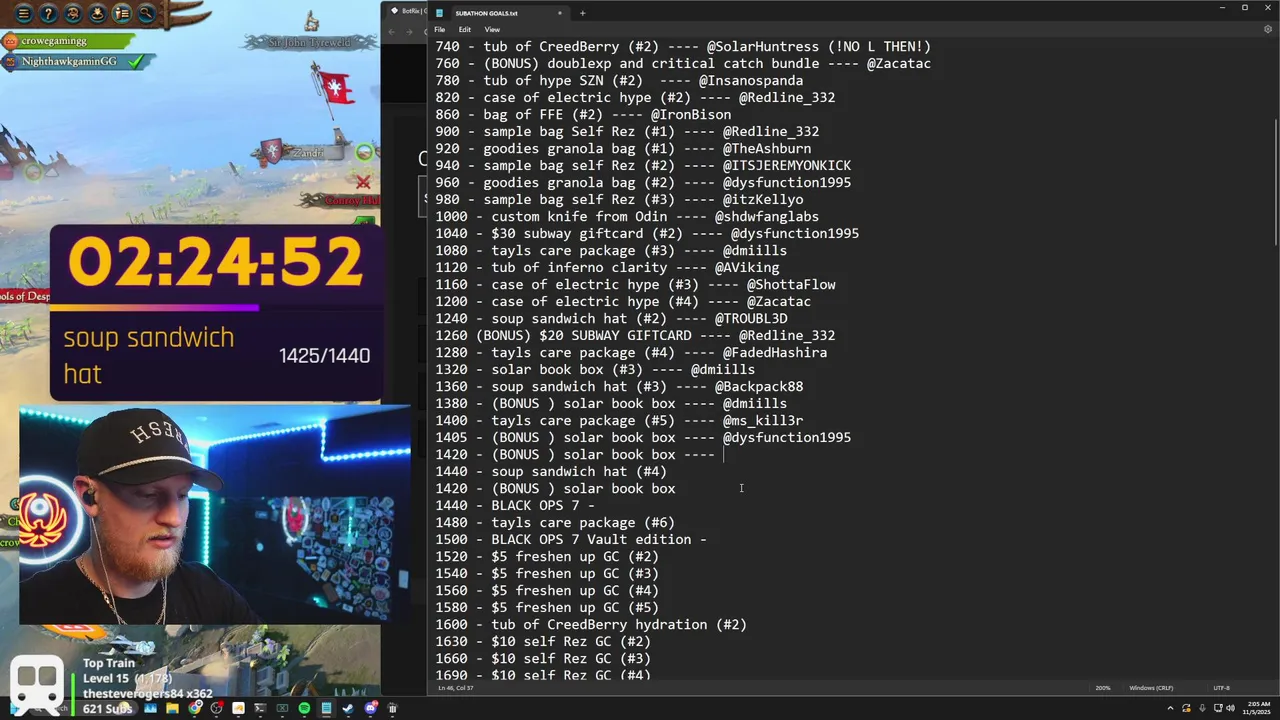1280x720 pixels.
Task: Click '1580 - $5 freshen up GC (#5)' line
Action: pos(547,607)
